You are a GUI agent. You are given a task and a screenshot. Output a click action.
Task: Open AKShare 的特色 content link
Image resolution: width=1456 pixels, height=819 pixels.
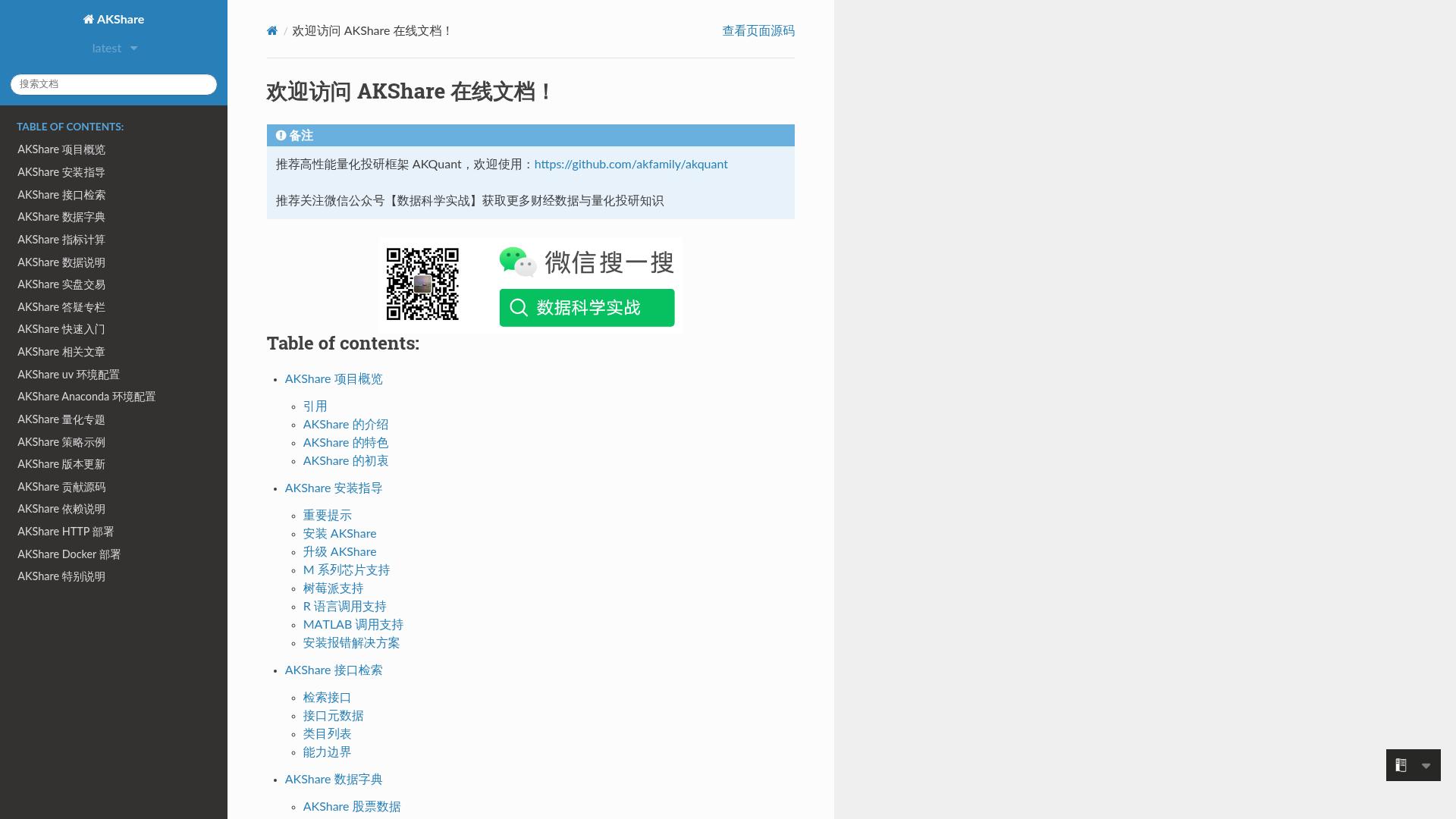(346, 443)
